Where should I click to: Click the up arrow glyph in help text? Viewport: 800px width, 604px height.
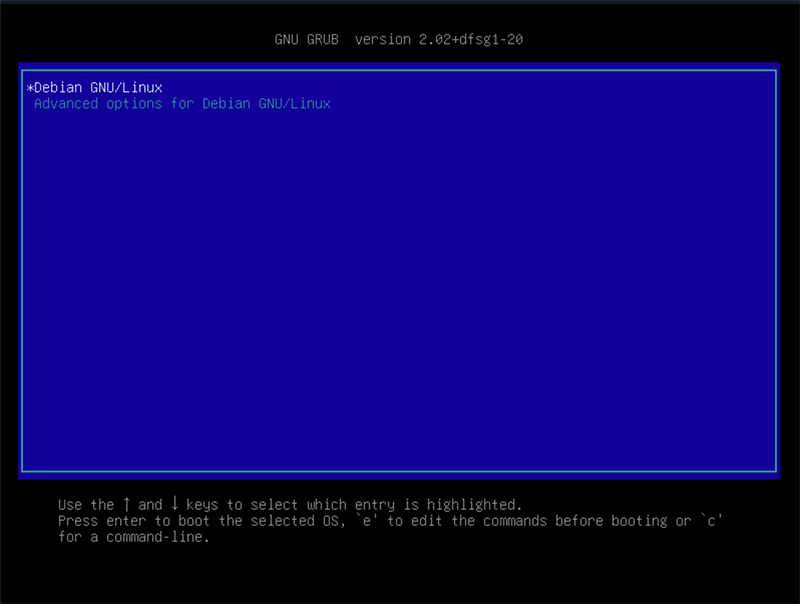[x=127, y=504]
